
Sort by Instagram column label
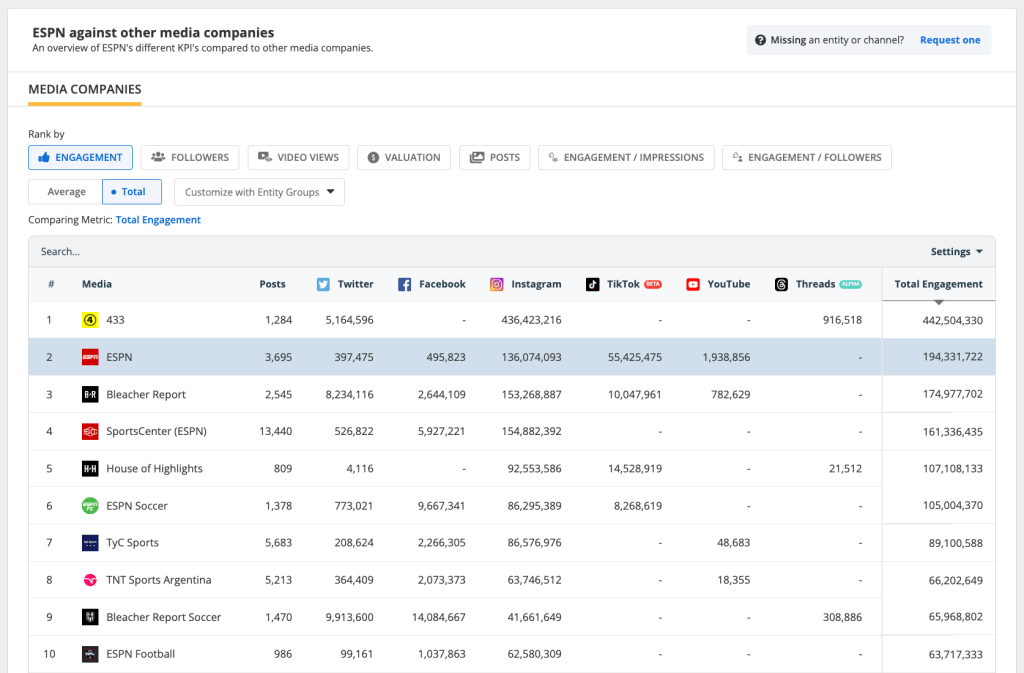[536, 284]
